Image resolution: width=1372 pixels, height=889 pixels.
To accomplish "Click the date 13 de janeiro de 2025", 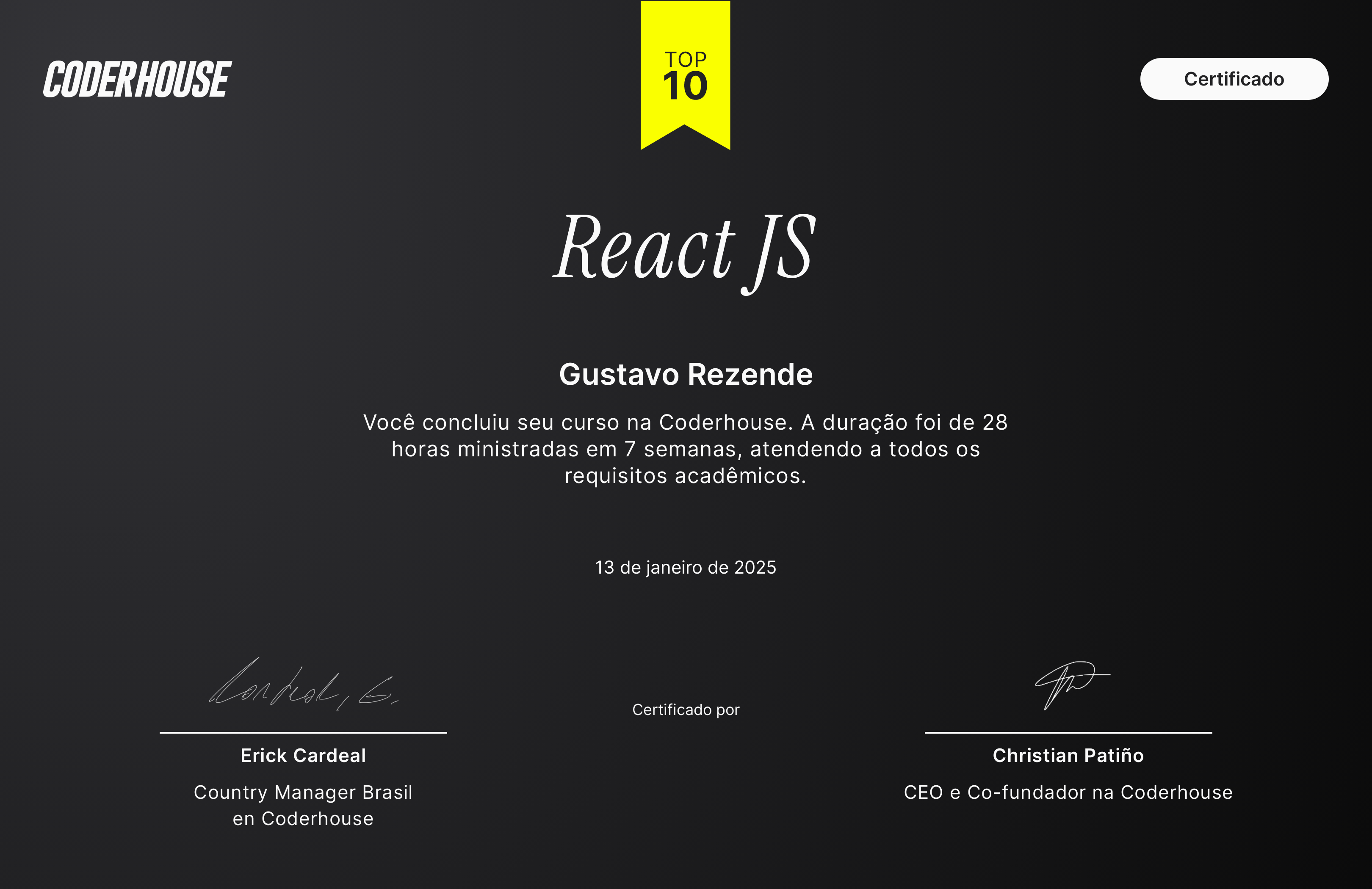I will coord(686,568).
